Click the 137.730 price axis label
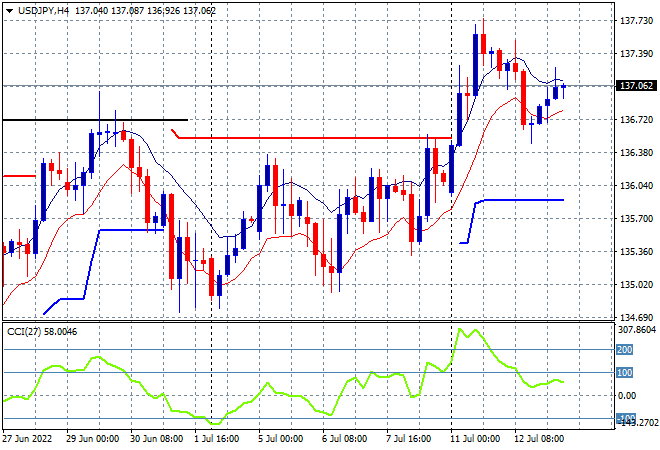660x450 pixels. (636, 21)
